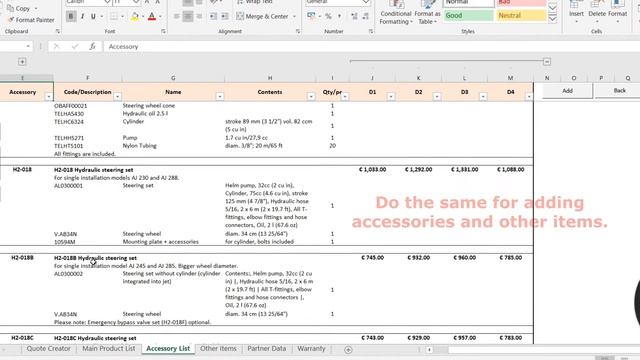Image resolution: width=640 pixels, height=360 pixels.
Task: Apply the red font color
Action: tap(152, 16)
